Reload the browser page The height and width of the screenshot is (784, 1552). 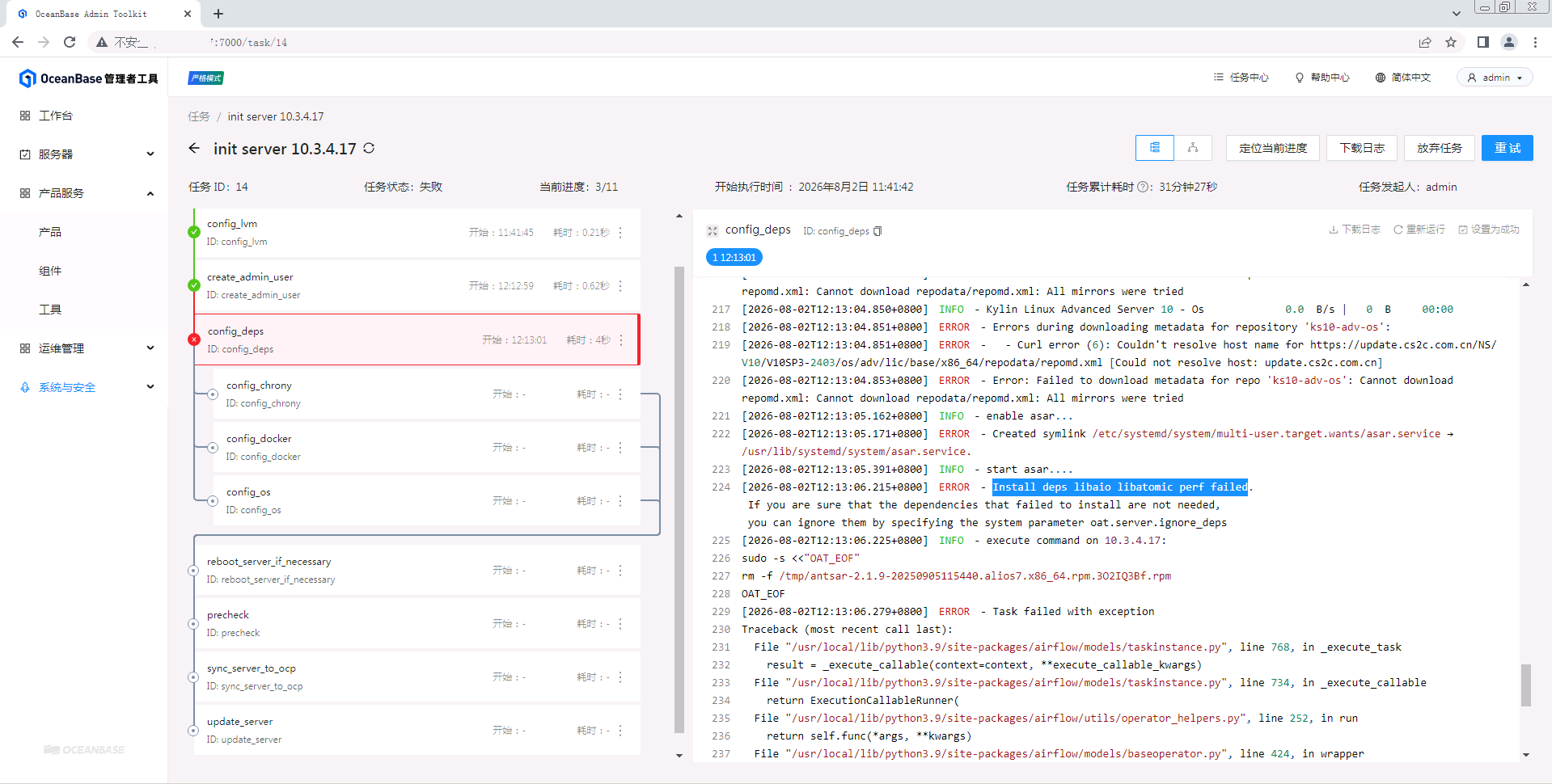tap(70, 42)
